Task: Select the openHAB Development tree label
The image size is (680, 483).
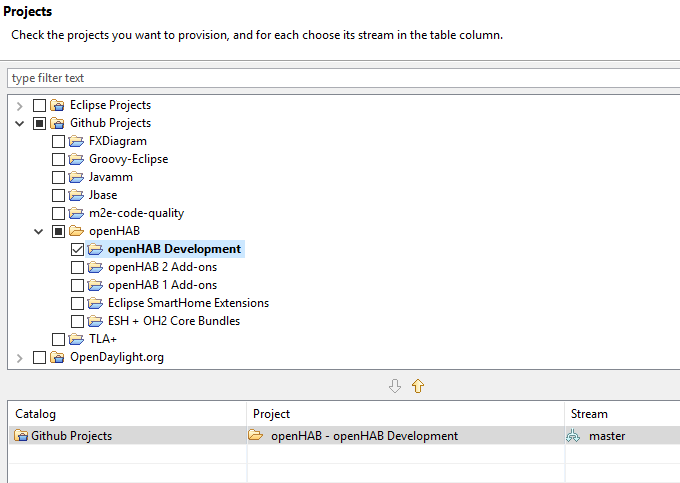Action: [174, 249]
